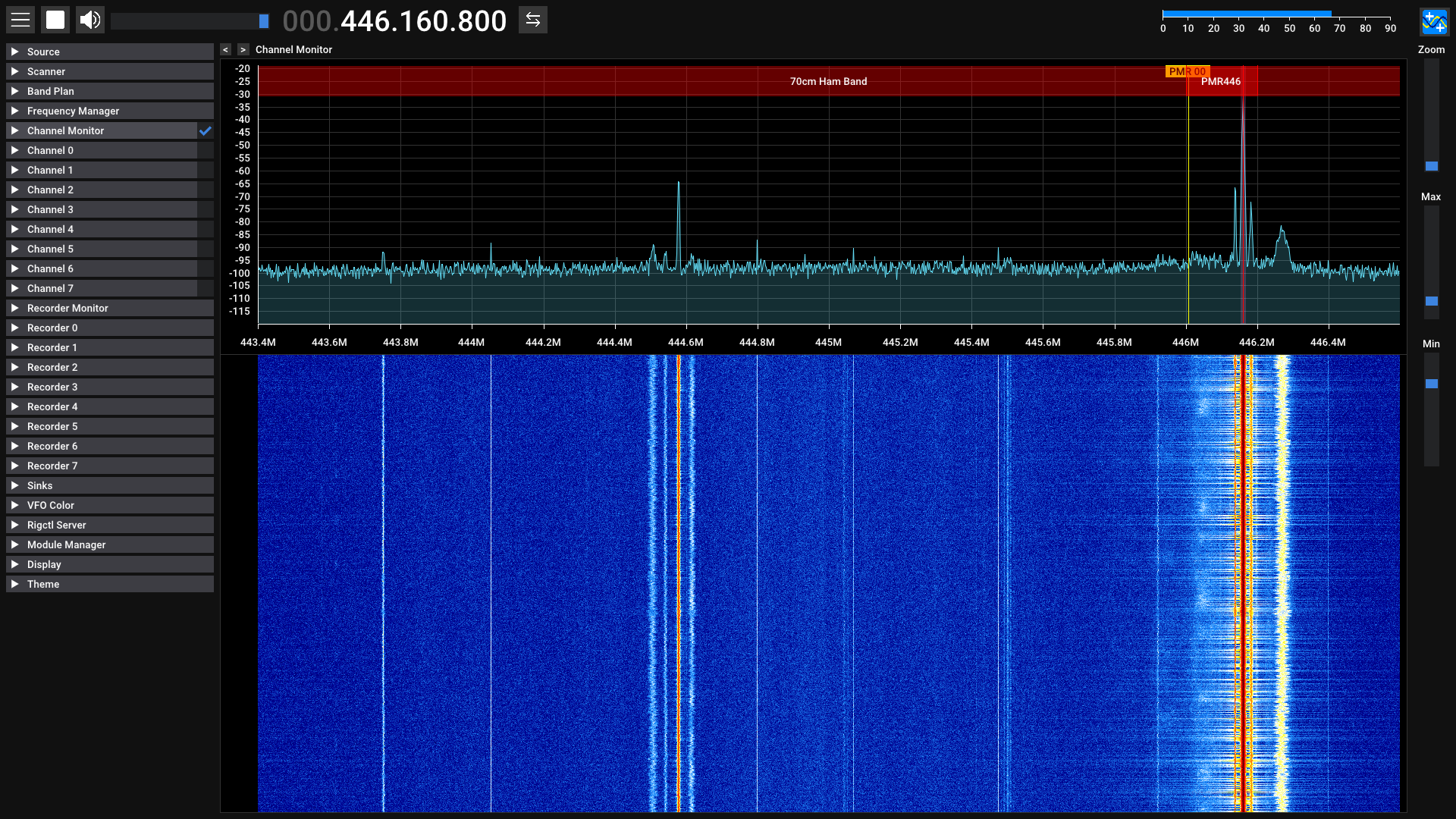
Task: Toggle the Channel Monitor enable checkbox
Action: 206,131
